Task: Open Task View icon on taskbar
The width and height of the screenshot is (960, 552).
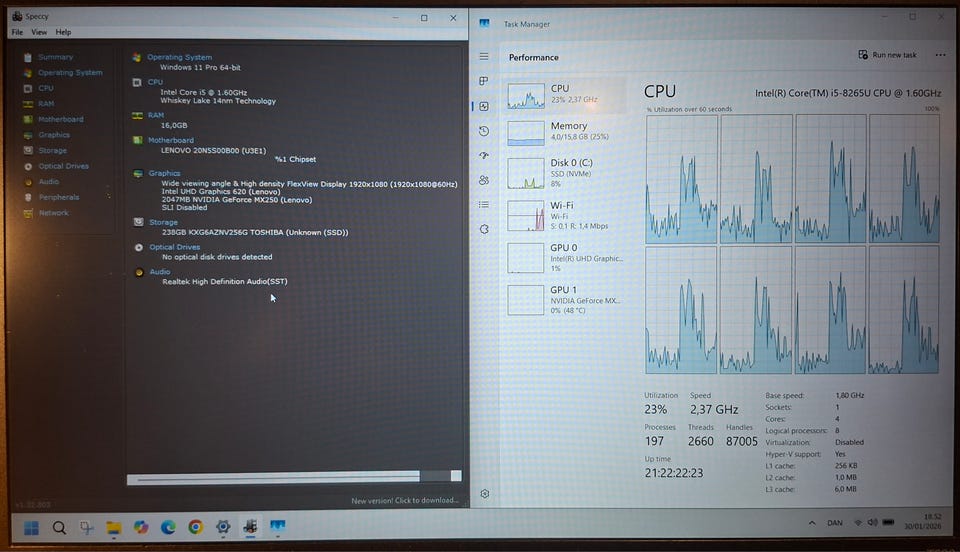Action: (x=86, y=528)
